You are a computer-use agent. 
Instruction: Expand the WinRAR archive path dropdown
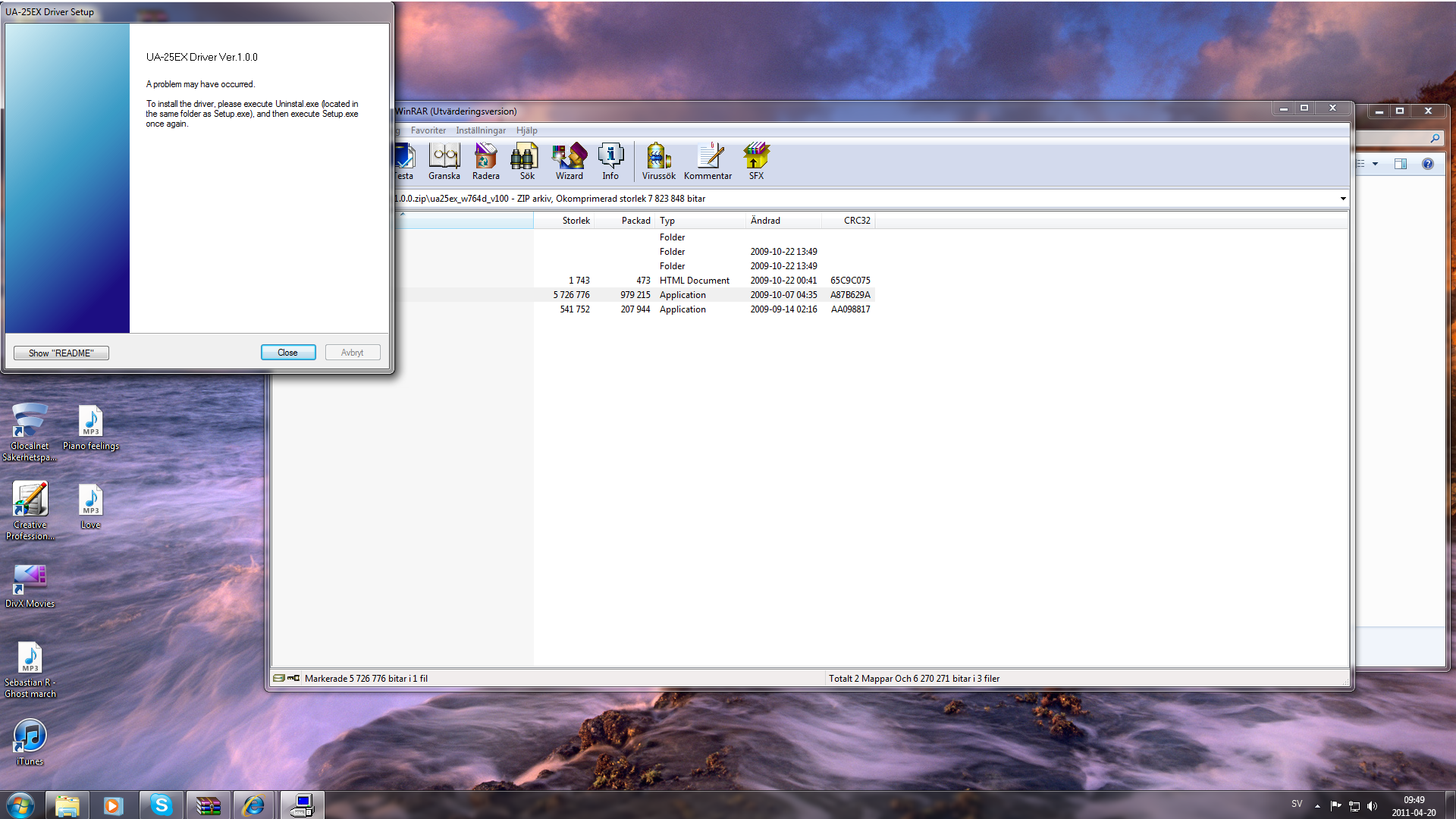(1342, 199)
